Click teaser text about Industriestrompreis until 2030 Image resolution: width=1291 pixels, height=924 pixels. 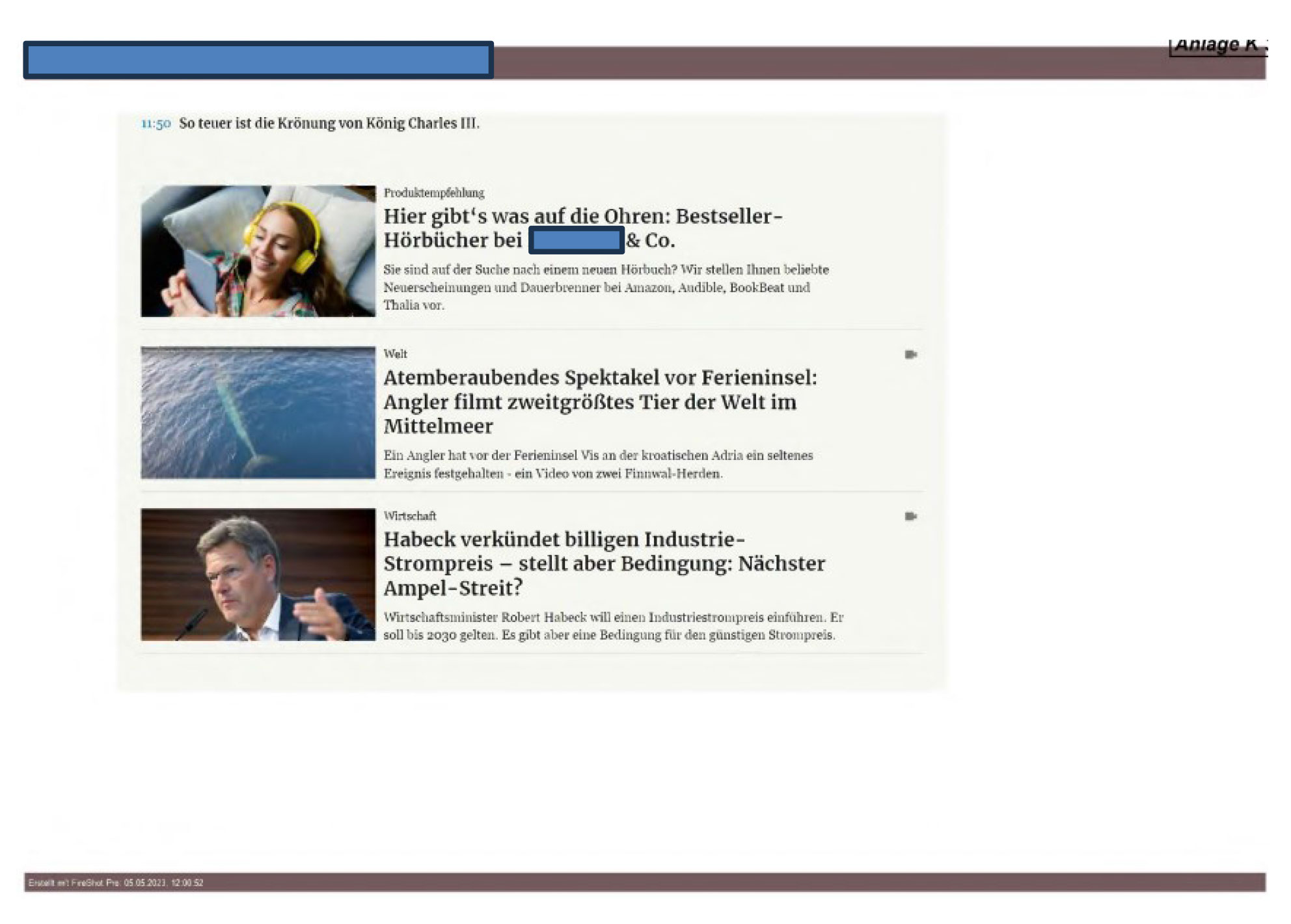pyautogui.click(x=612, y=626)
